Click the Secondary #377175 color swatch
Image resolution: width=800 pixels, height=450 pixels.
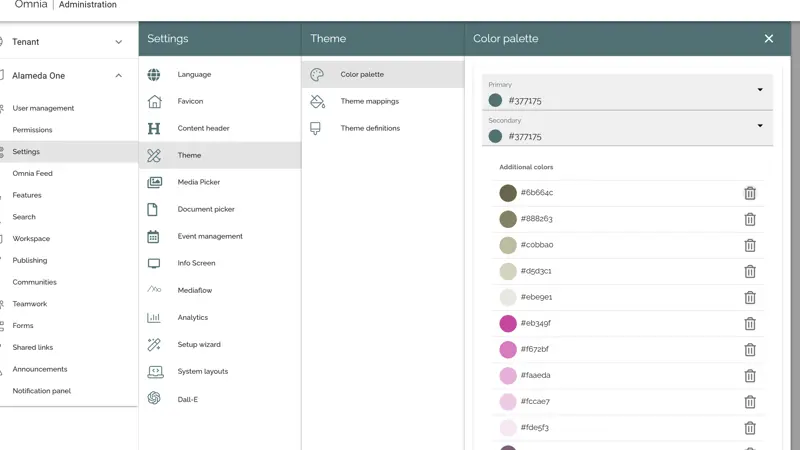coord(495,136)
